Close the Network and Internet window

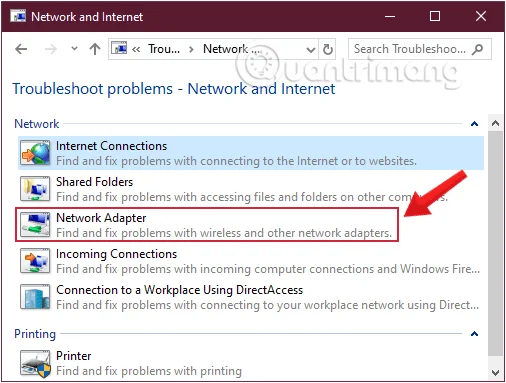point(481,16)
